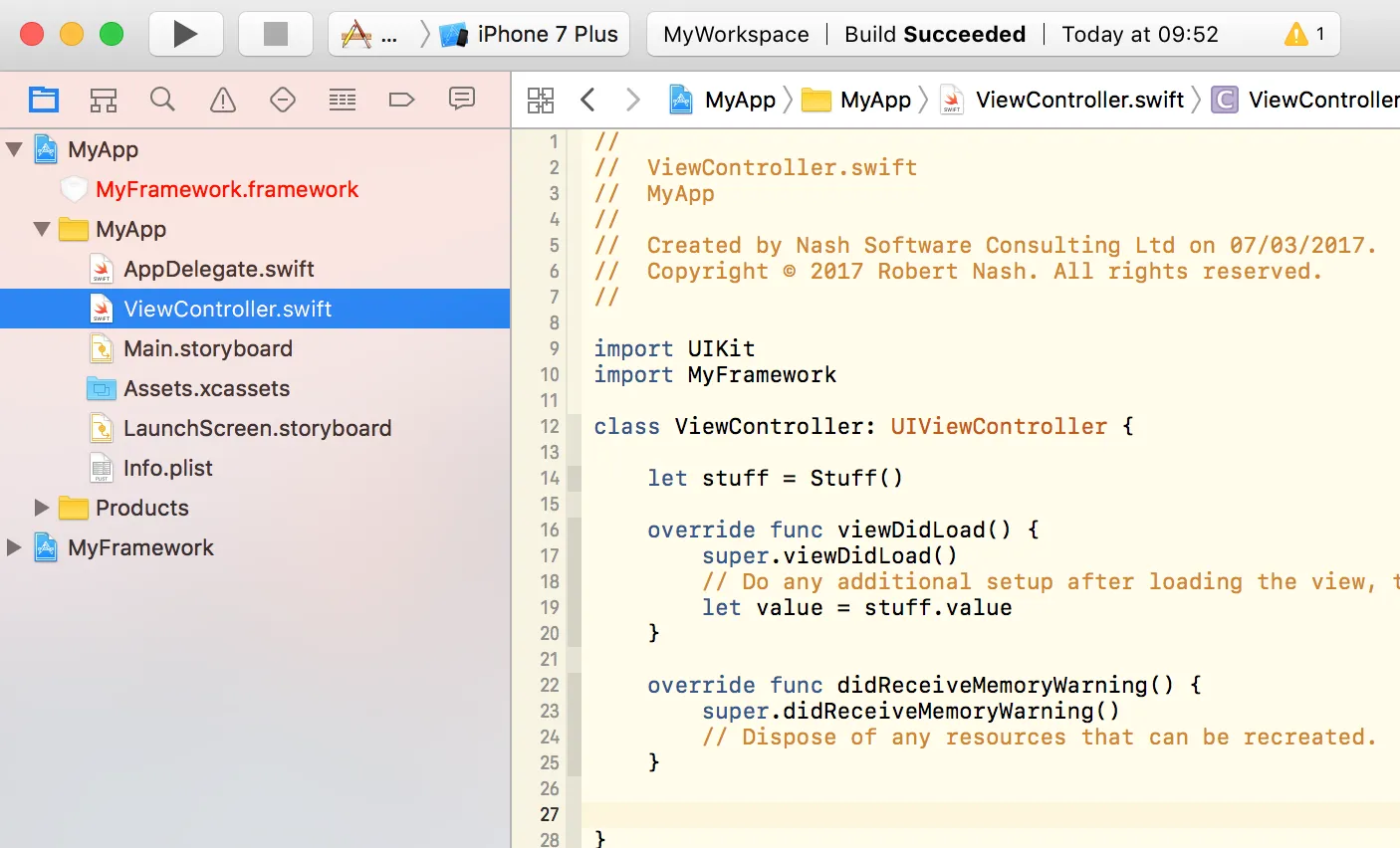
Task: Choose the iPhone 7 Plus destination
Action: (x=530, y=35)
